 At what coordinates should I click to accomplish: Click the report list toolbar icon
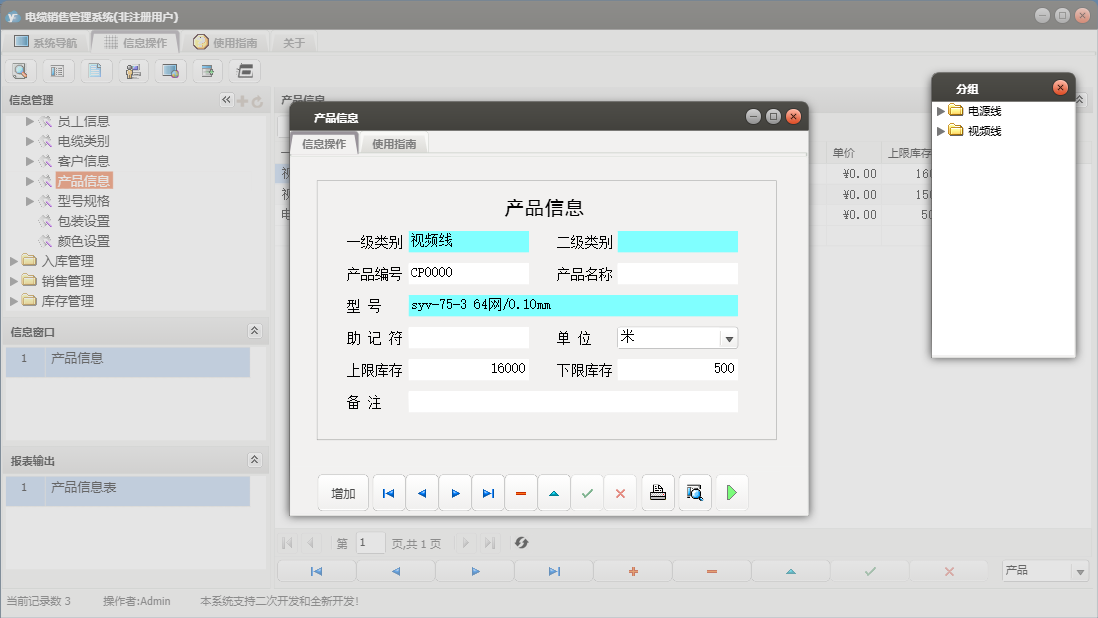coord(56,70)
